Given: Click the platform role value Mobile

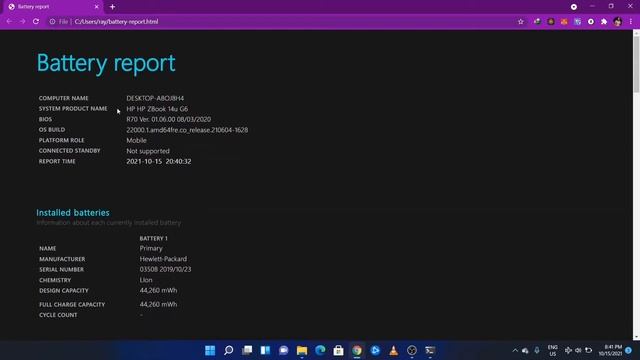Looking at the screenshot, I should (x=136, y=140).
